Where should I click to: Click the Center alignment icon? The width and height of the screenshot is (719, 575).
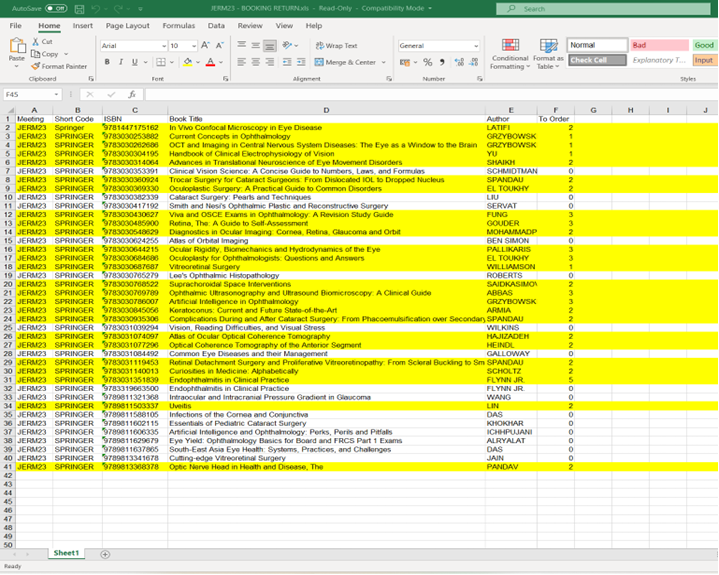click(256, 62)
